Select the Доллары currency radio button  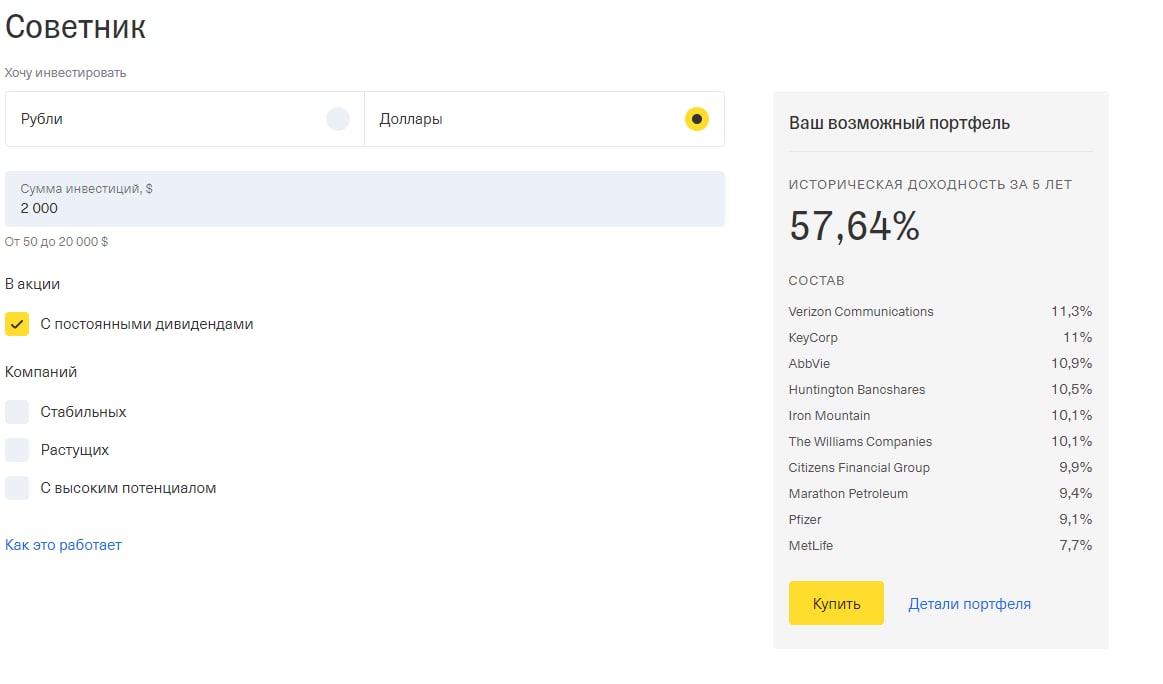tap(696, 119)
